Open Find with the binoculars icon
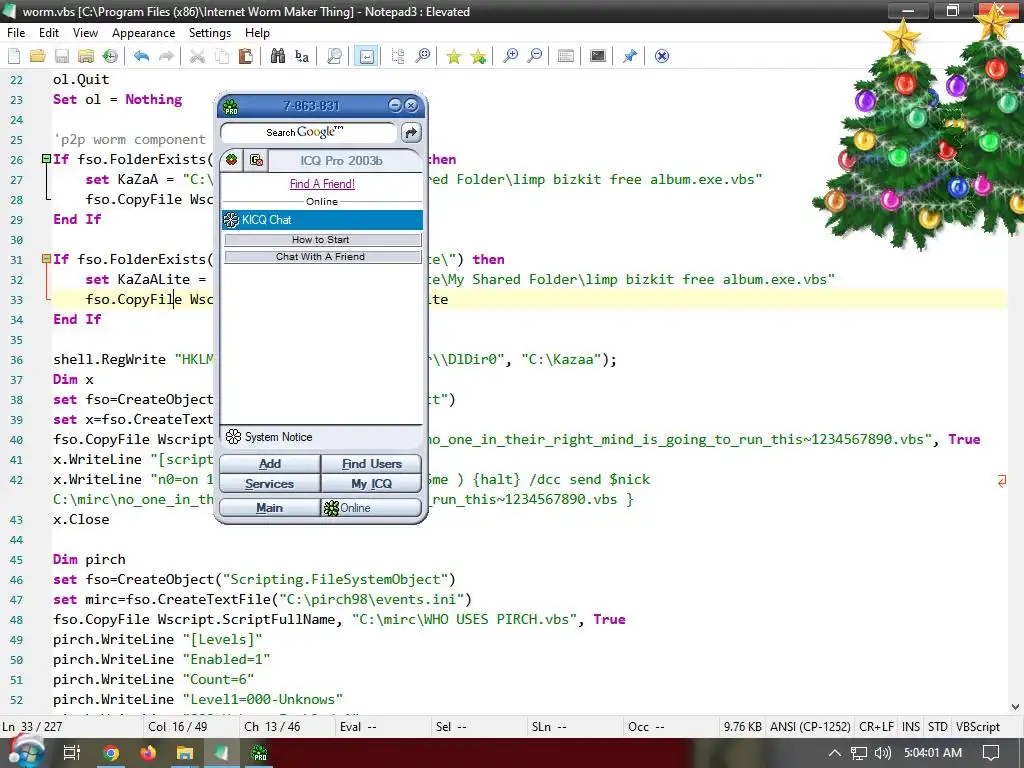 point(278,56)
